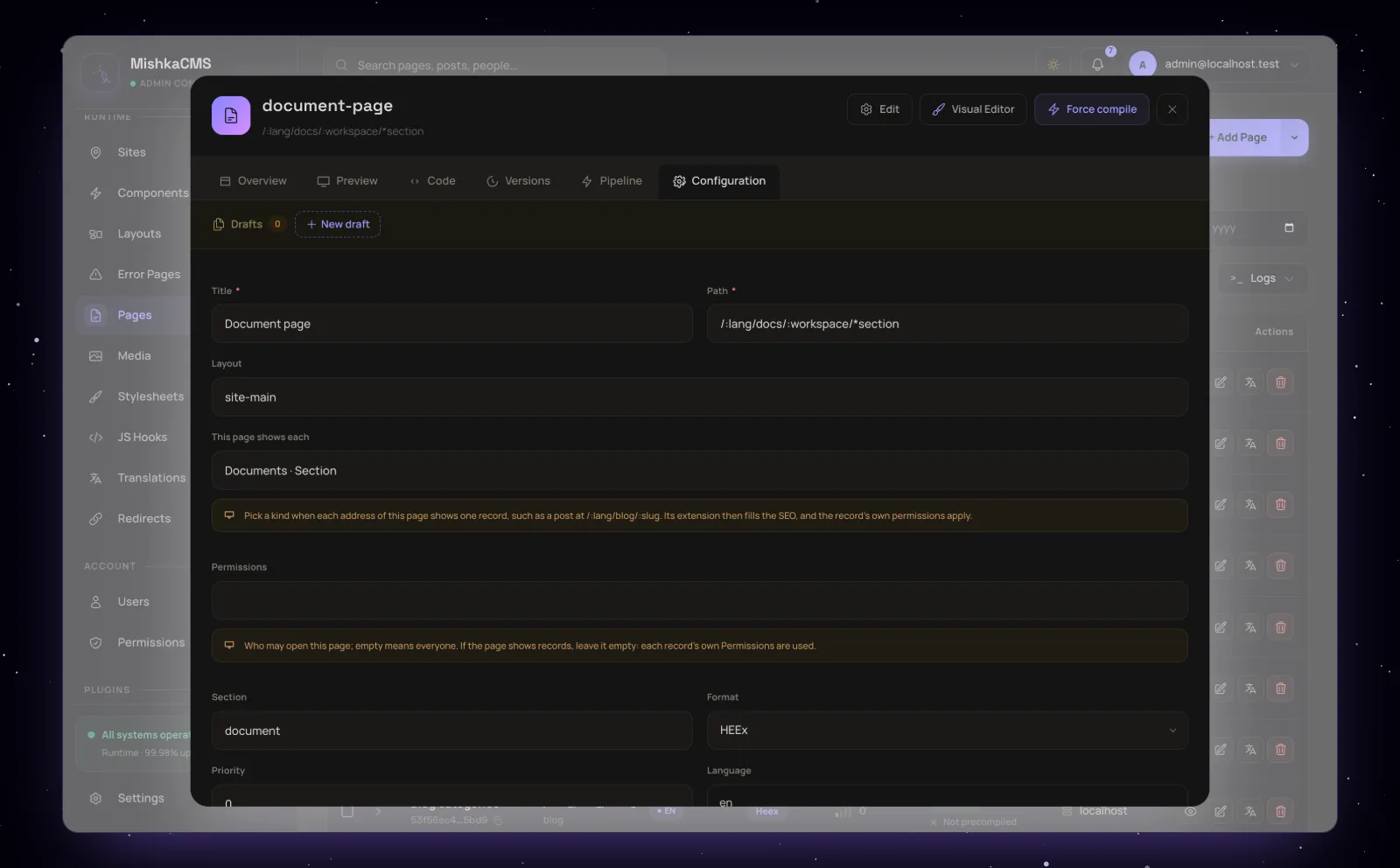The height and width of the screenshot is (868, 1400).
Task: Focus the Title input field
Action: pyautogui.click(x=452, y=324)
